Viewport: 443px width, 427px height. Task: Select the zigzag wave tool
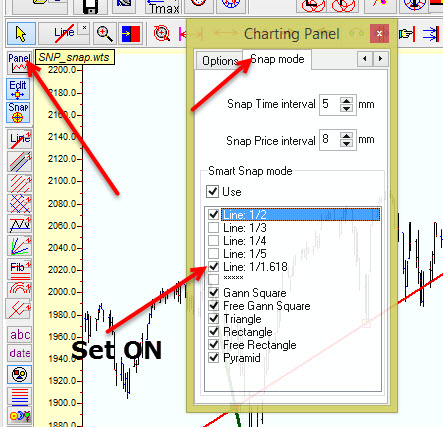20,224
